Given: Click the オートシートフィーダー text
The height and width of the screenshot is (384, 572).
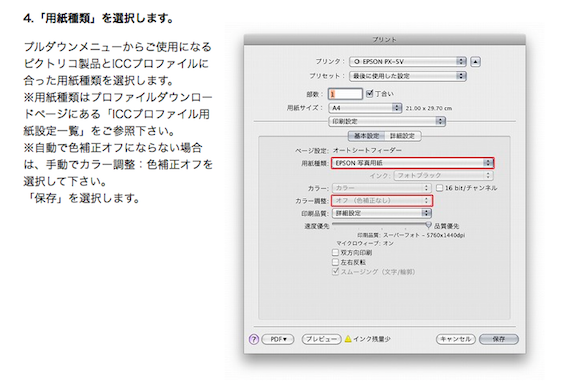Looking at the screenshot, I should pyautogui.click(x=367, y=150).
